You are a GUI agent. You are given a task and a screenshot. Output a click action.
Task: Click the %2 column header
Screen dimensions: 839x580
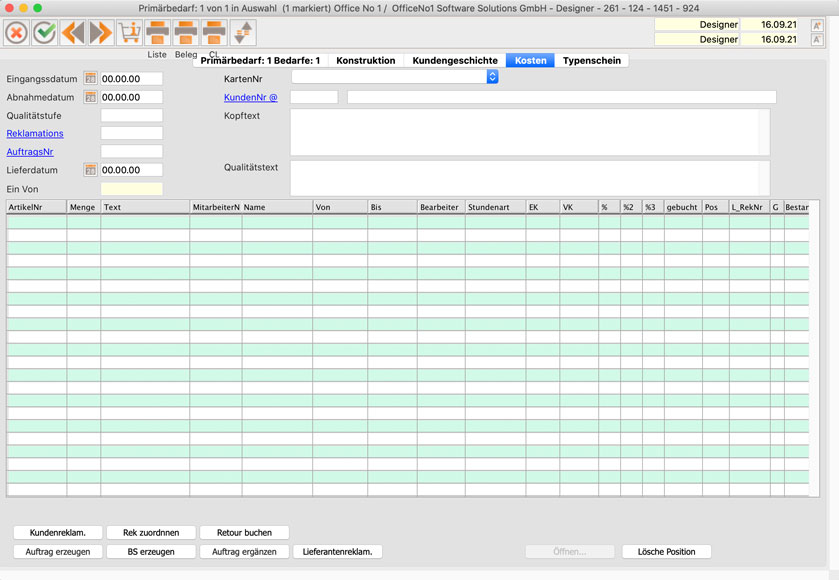click(x=631, y=207)
